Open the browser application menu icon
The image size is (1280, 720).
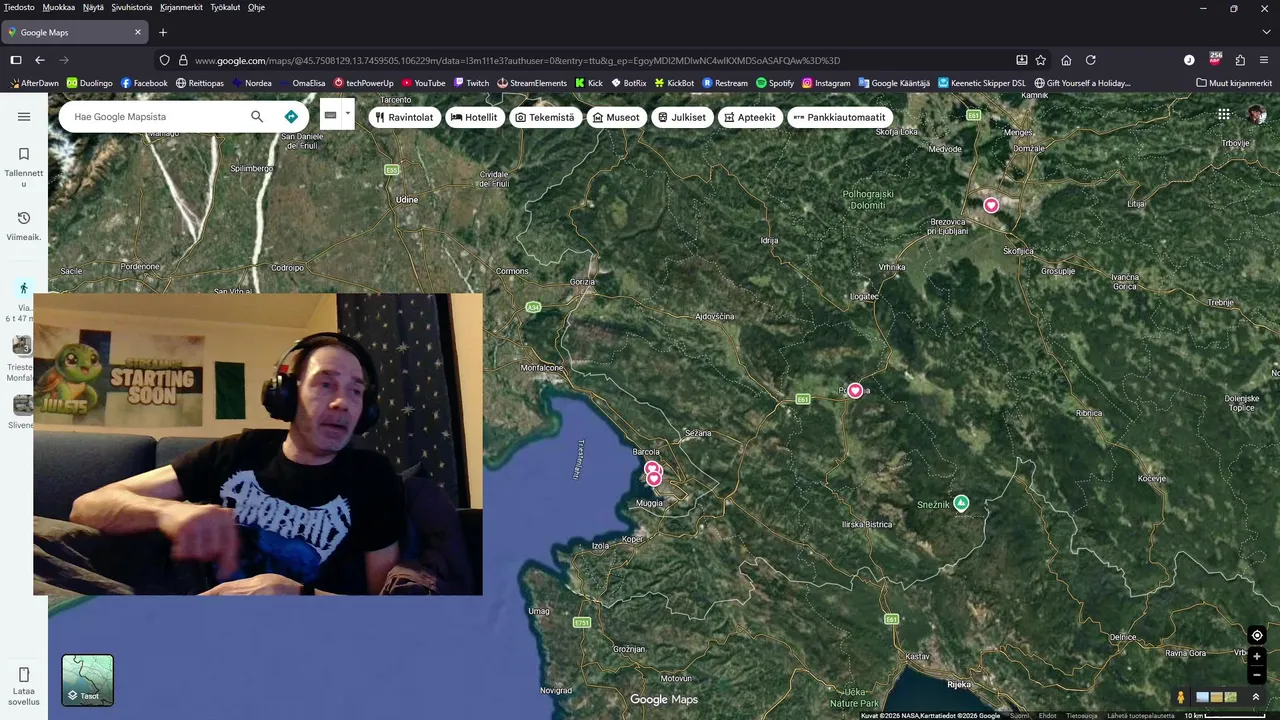(1265, 60)
